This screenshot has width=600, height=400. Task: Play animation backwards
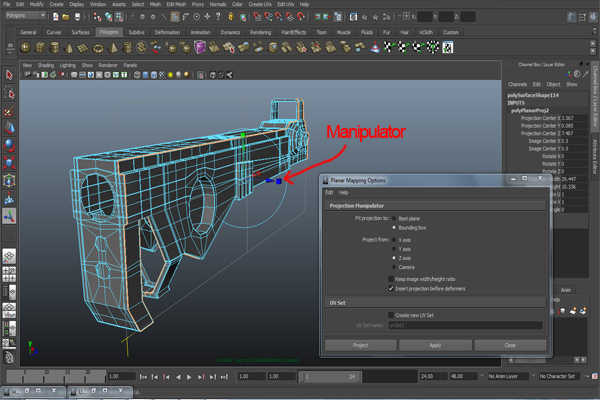coord(178,377)
